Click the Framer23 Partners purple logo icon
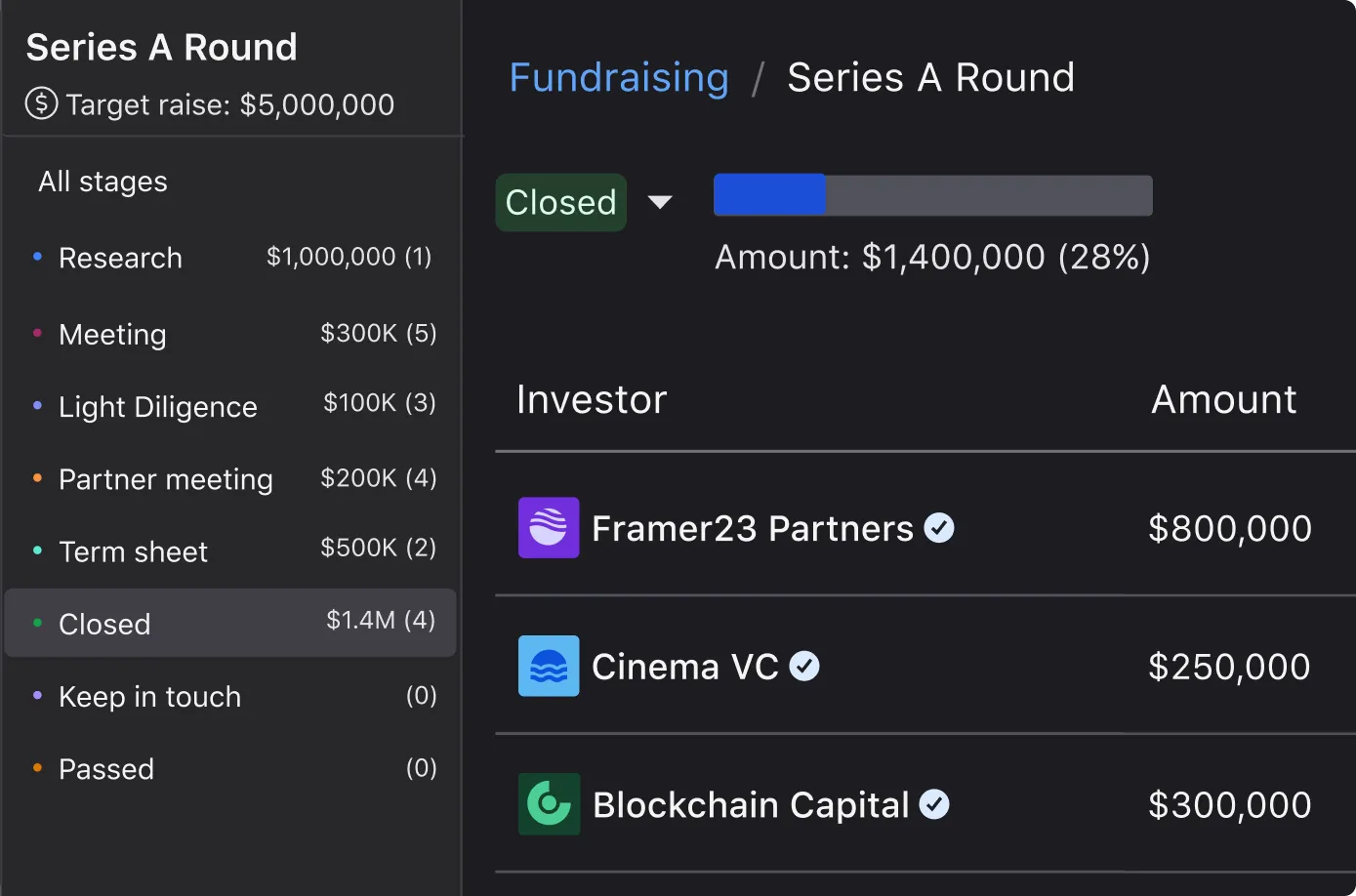Screen dimensions: 1356x896 point(548,528)
